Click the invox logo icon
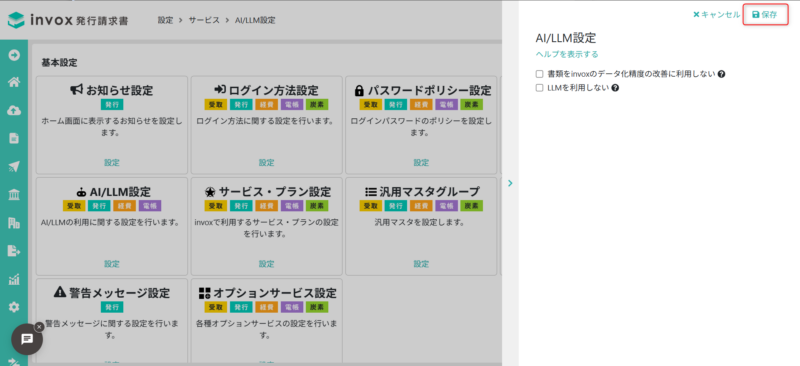This screenshot has width=800, height=366. [x=16, y=20]
